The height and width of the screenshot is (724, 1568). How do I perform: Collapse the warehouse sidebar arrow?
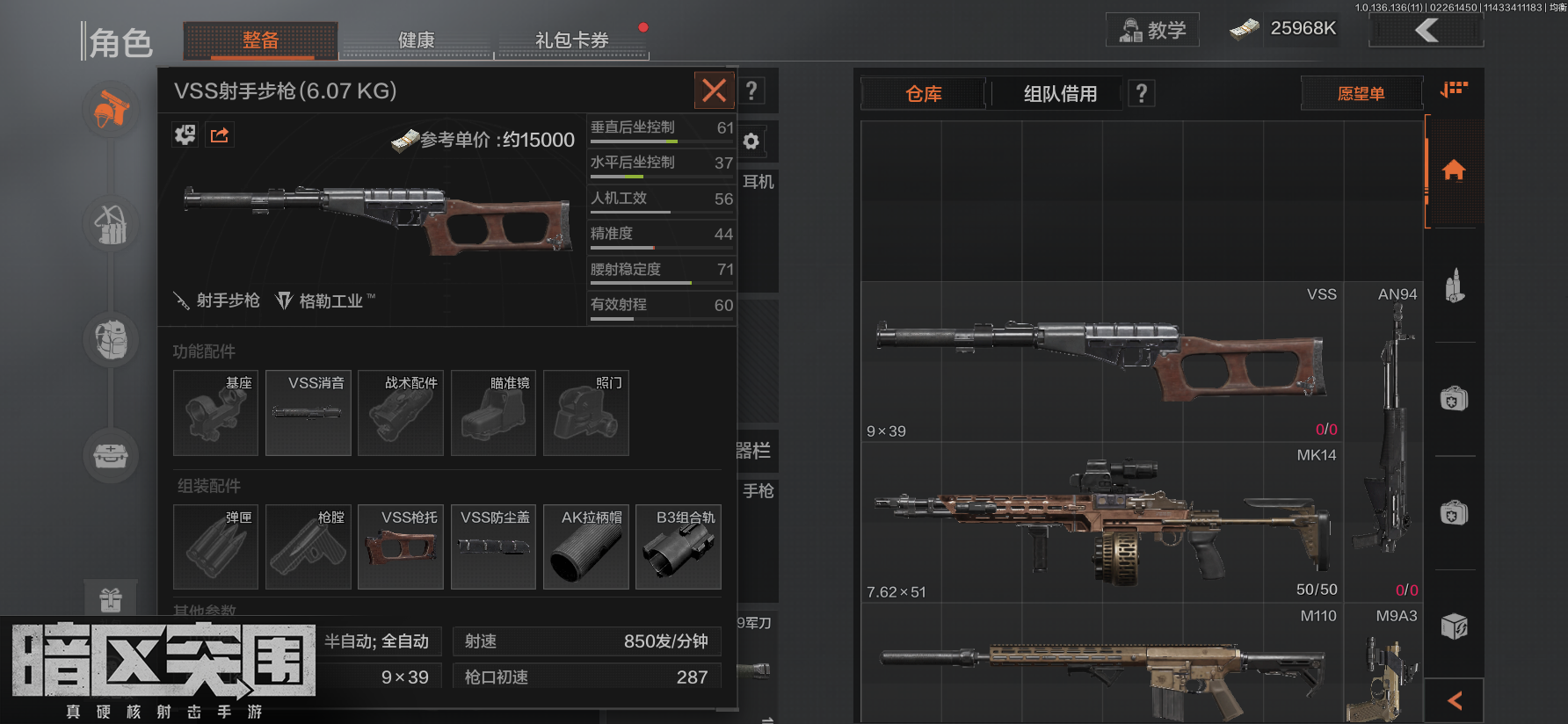pos(1454,700)
